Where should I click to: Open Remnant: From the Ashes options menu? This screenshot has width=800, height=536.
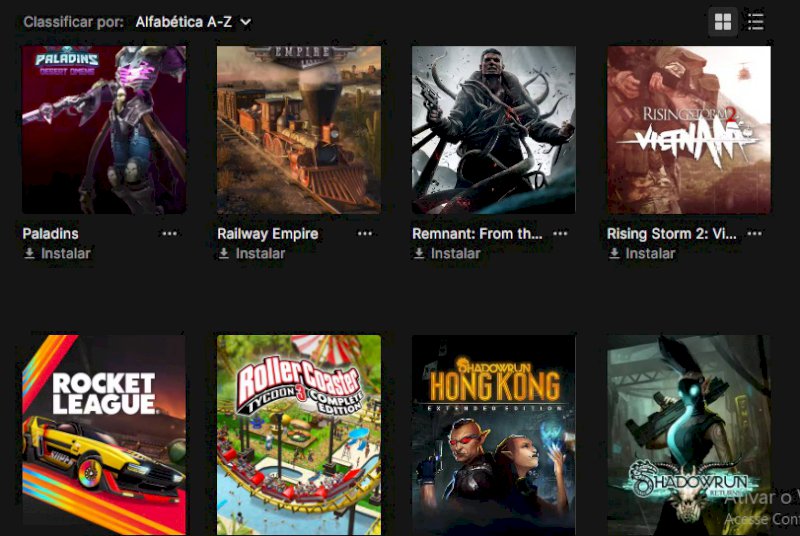560,234
